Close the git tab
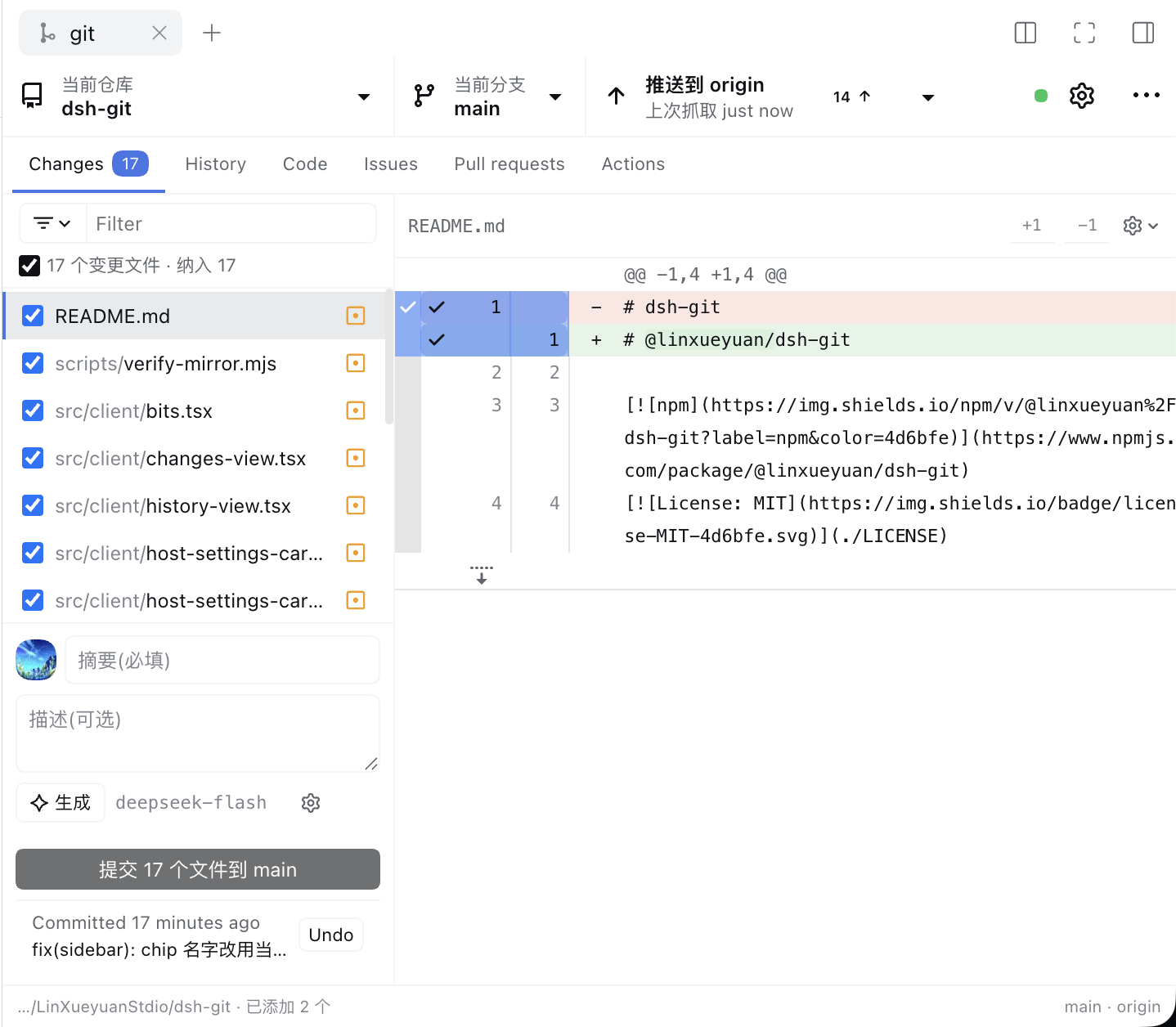 [x=159, y=33]
